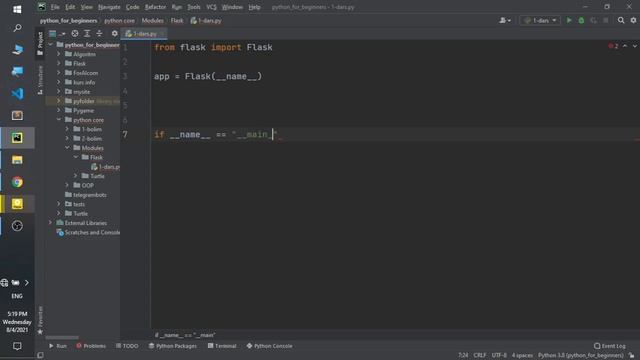Screen dimensions: 640x360
Task: Click python_for_beginners breadcrumb in navigation bar
Action: click(69, 20)
